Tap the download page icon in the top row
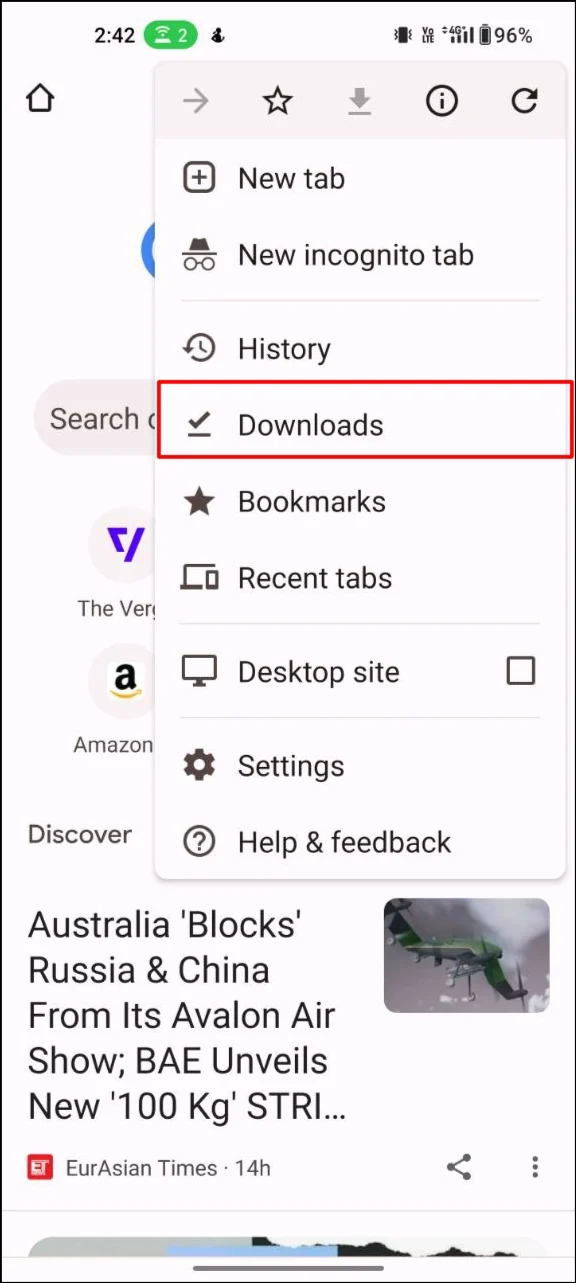The image size is (576, 1283). coord(360,100)
